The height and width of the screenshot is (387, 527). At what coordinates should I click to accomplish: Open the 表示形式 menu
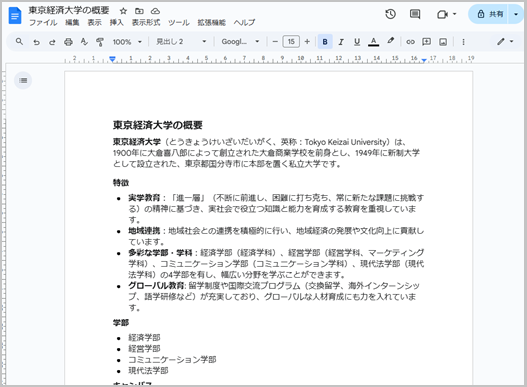click(146, 23)
